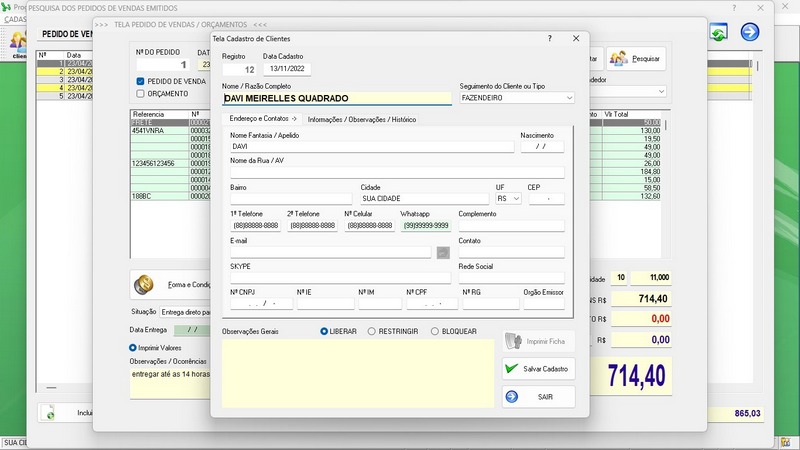Click the 123456123456 reference cell
Viewport: 800px width, 450px height.
[x=160, y=163]
